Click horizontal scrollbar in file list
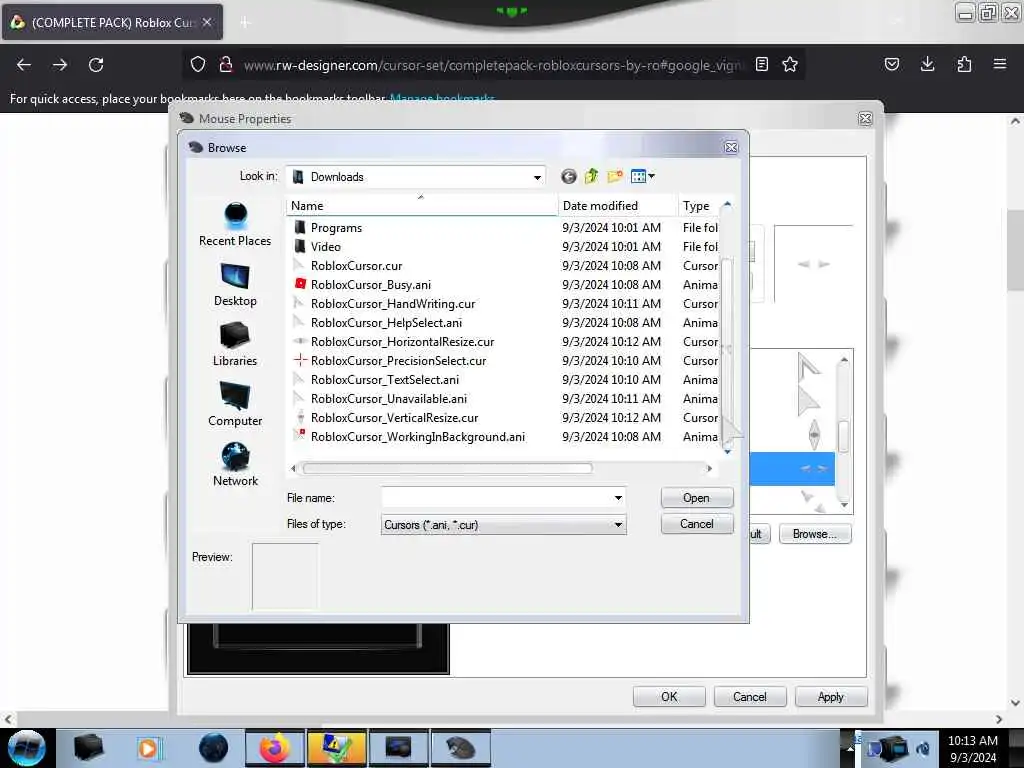1024x768 pixels. click(x=447, y=468)
